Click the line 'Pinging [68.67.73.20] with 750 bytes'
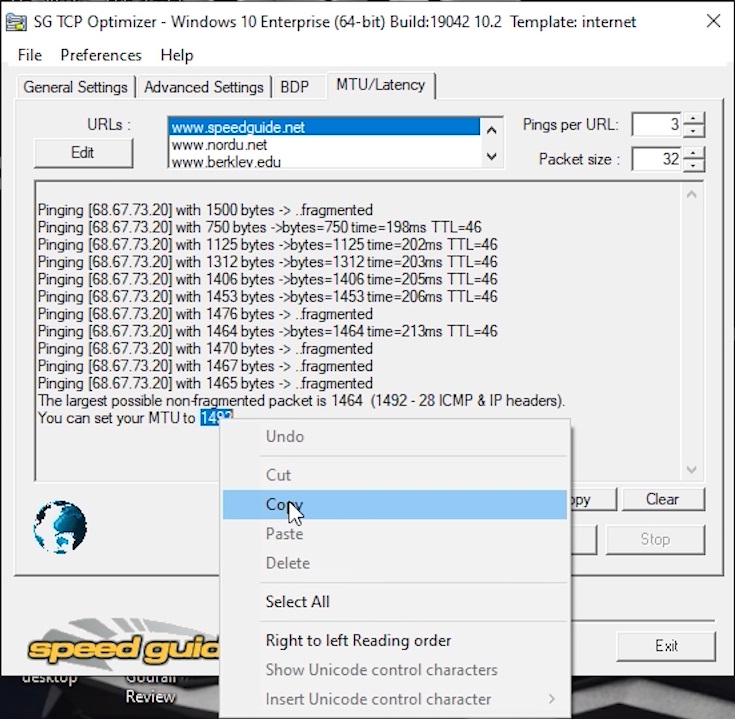 coord(259,227)
